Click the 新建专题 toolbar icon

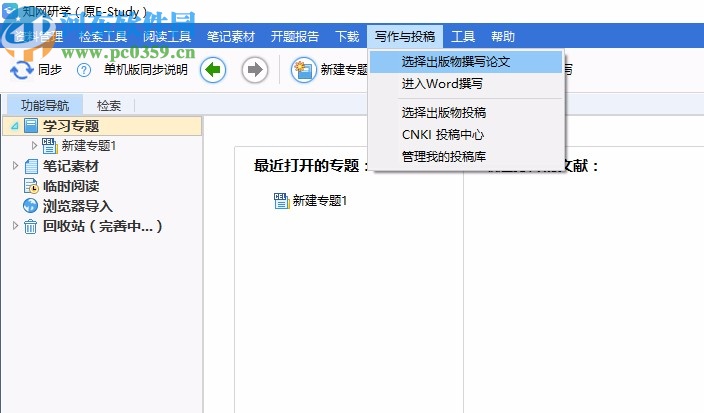pos(304,70)
